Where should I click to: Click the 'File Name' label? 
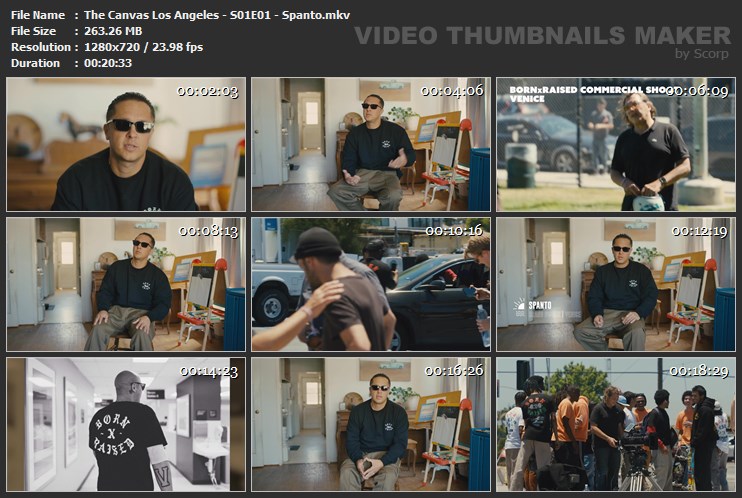point(38,15)
